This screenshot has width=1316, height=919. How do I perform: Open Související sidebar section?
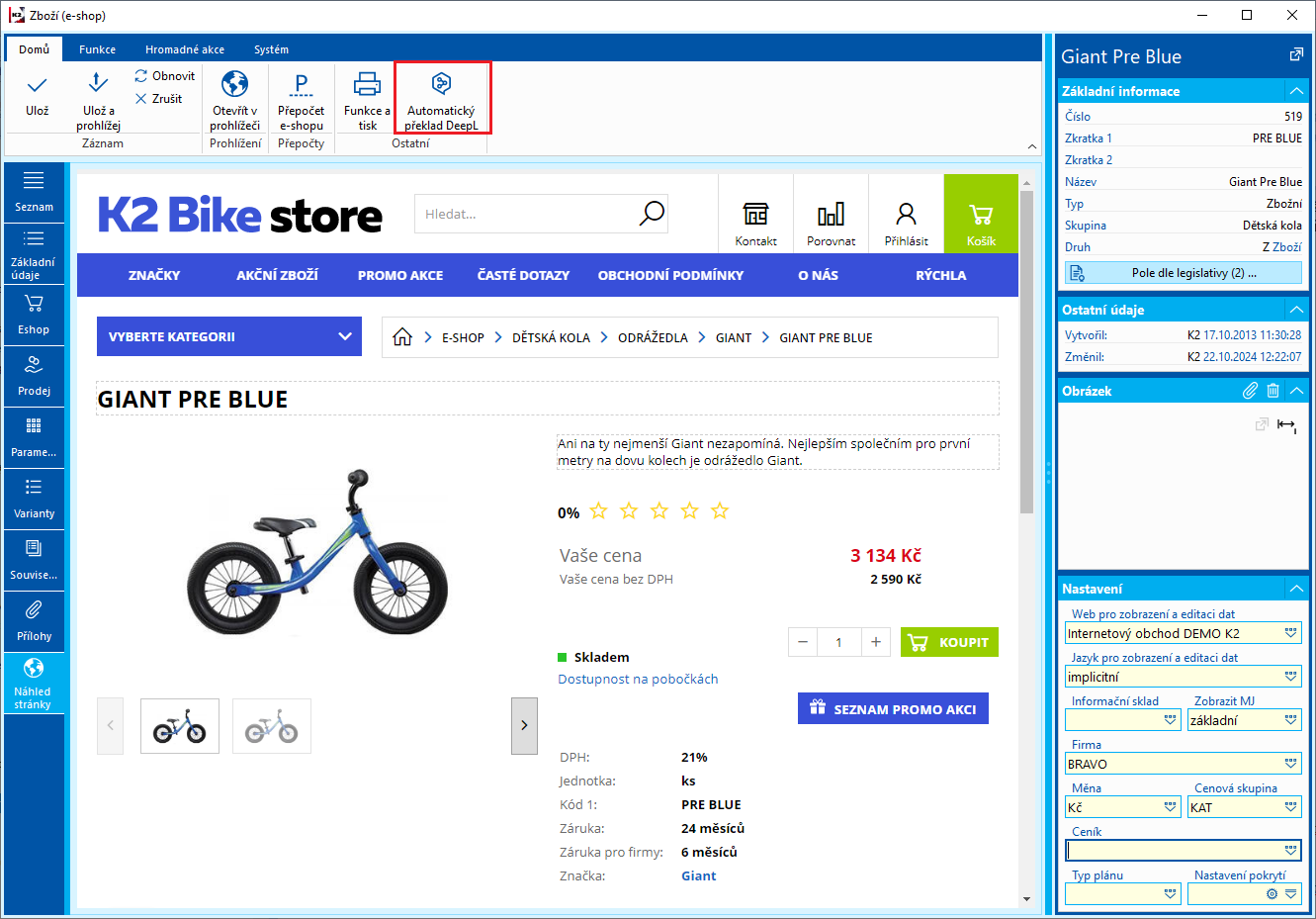34,560
